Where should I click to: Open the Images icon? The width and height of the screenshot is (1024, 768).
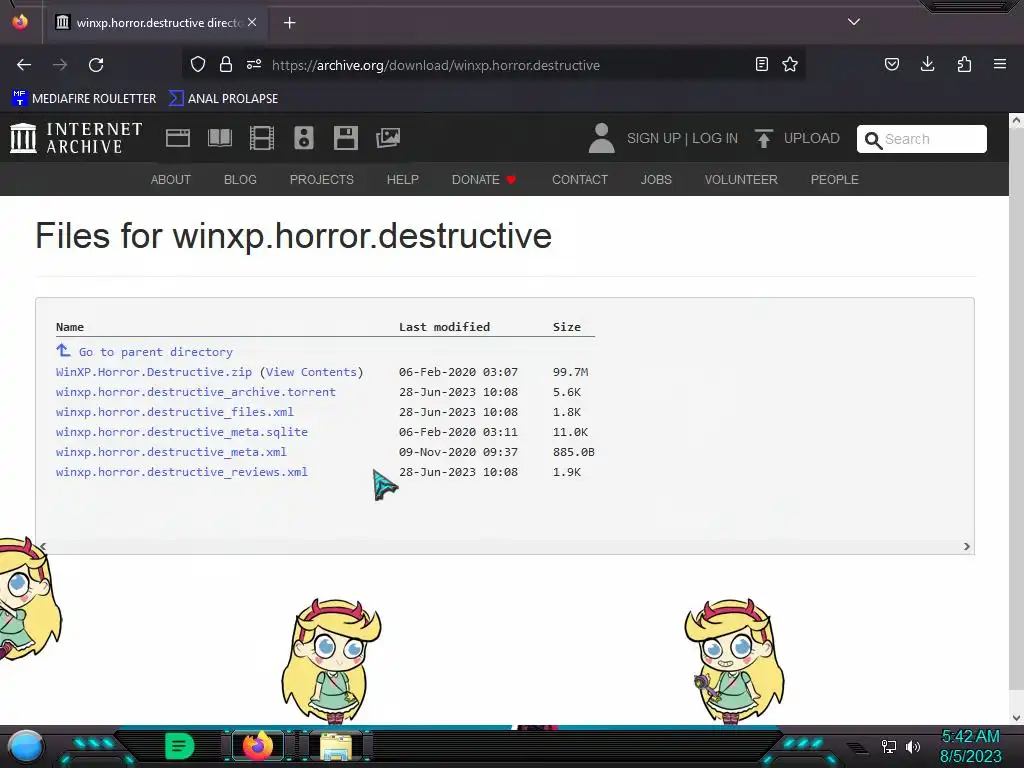click(388, 138)
